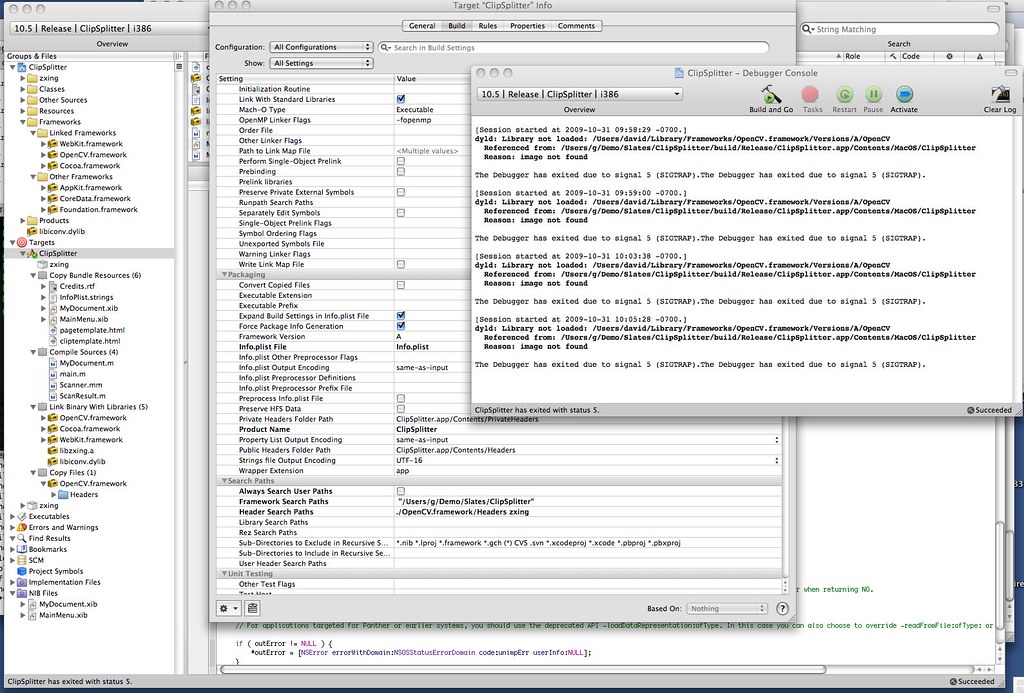Click the icon button beside the gear menu
This screenshot has width=1024, height=693.
coord(253,608)
